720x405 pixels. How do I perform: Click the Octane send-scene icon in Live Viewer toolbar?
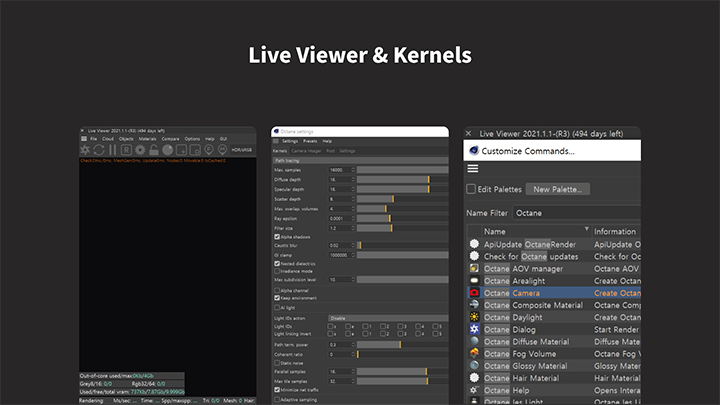tap(85, 150)
